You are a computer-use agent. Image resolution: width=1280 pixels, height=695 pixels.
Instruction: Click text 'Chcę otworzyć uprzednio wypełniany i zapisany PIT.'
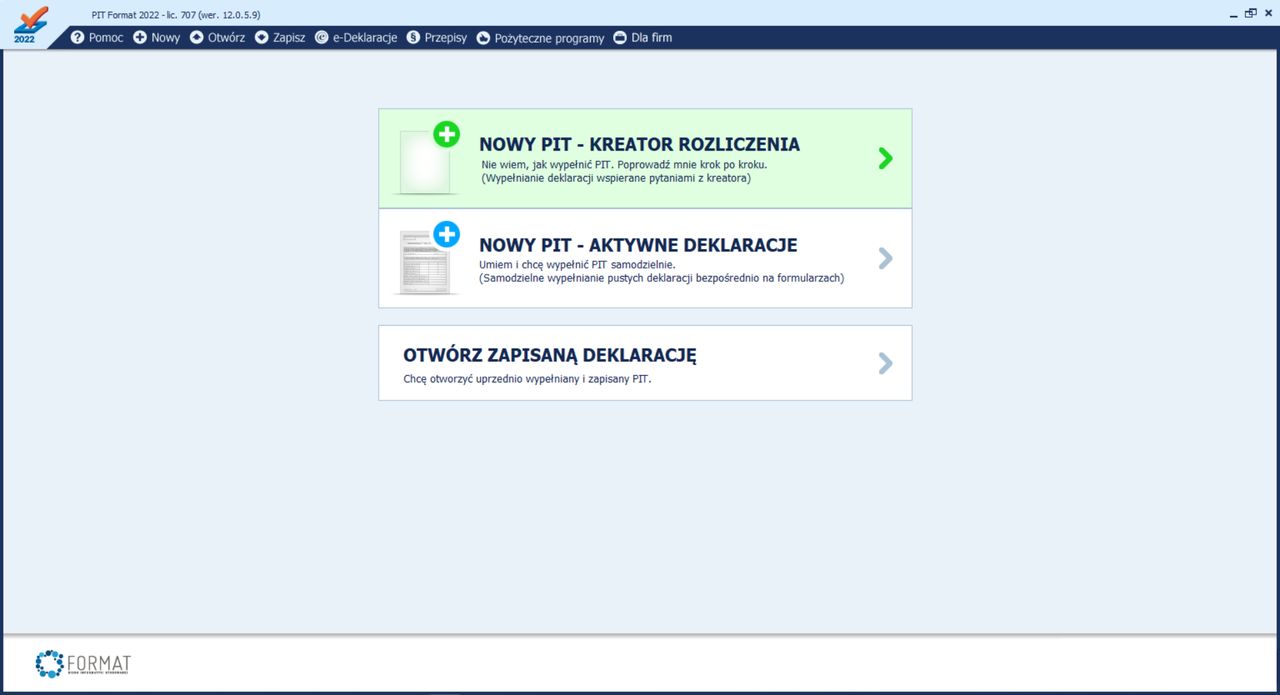click(x=527, y=379)
